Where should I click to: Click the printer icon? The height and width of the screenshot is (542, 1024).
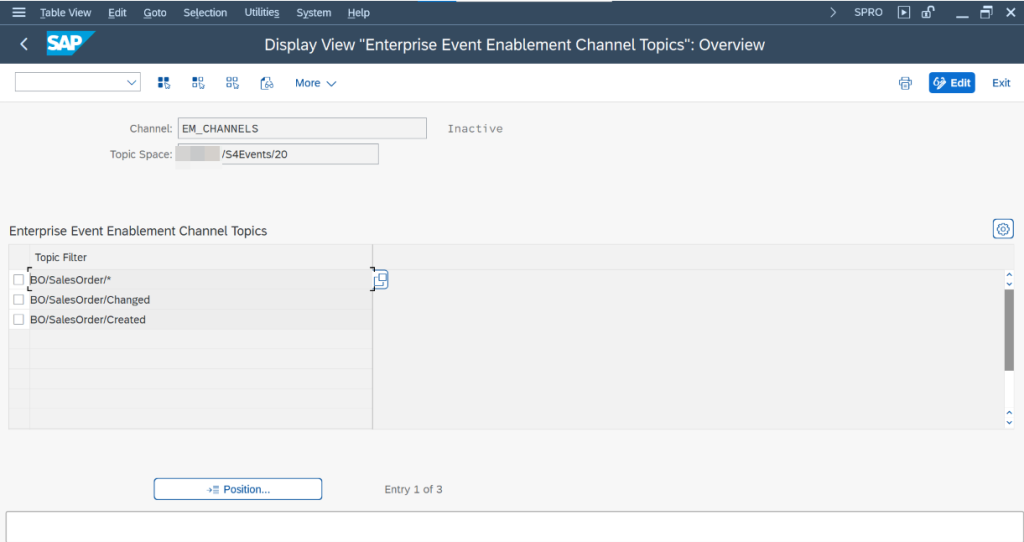[x=905, y=83]
